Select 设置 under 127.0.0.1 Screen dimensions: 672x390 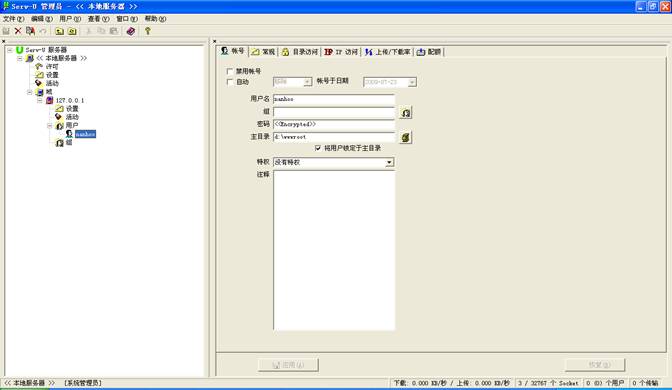tap(72, 109)
